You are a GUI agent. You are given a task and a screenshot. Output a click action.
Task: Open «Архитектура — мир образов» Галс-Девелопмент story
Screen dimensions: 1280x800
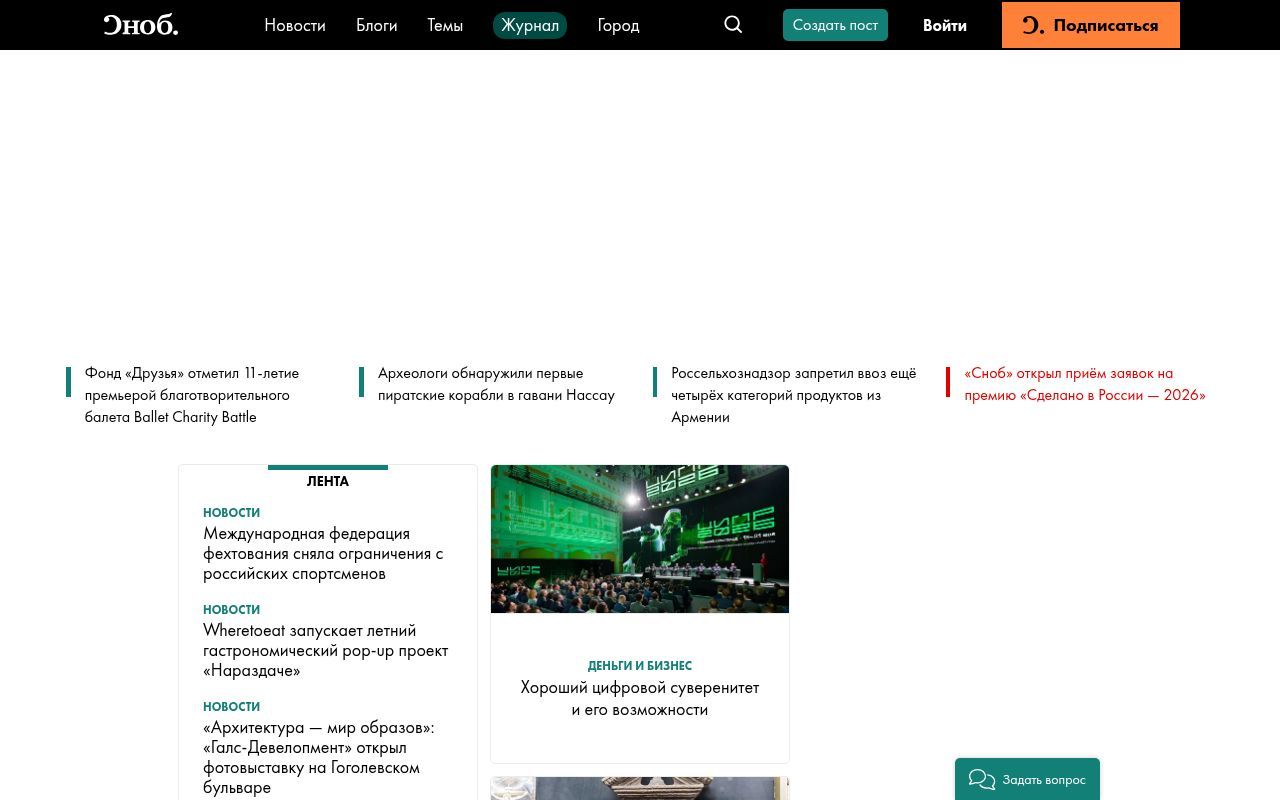(x=318, y=757)
